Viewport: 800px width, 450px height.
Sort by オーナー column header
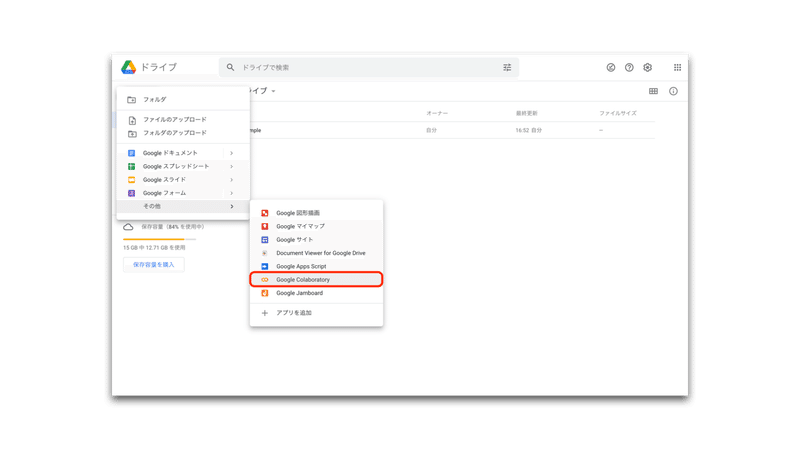[x=437, y=113]
